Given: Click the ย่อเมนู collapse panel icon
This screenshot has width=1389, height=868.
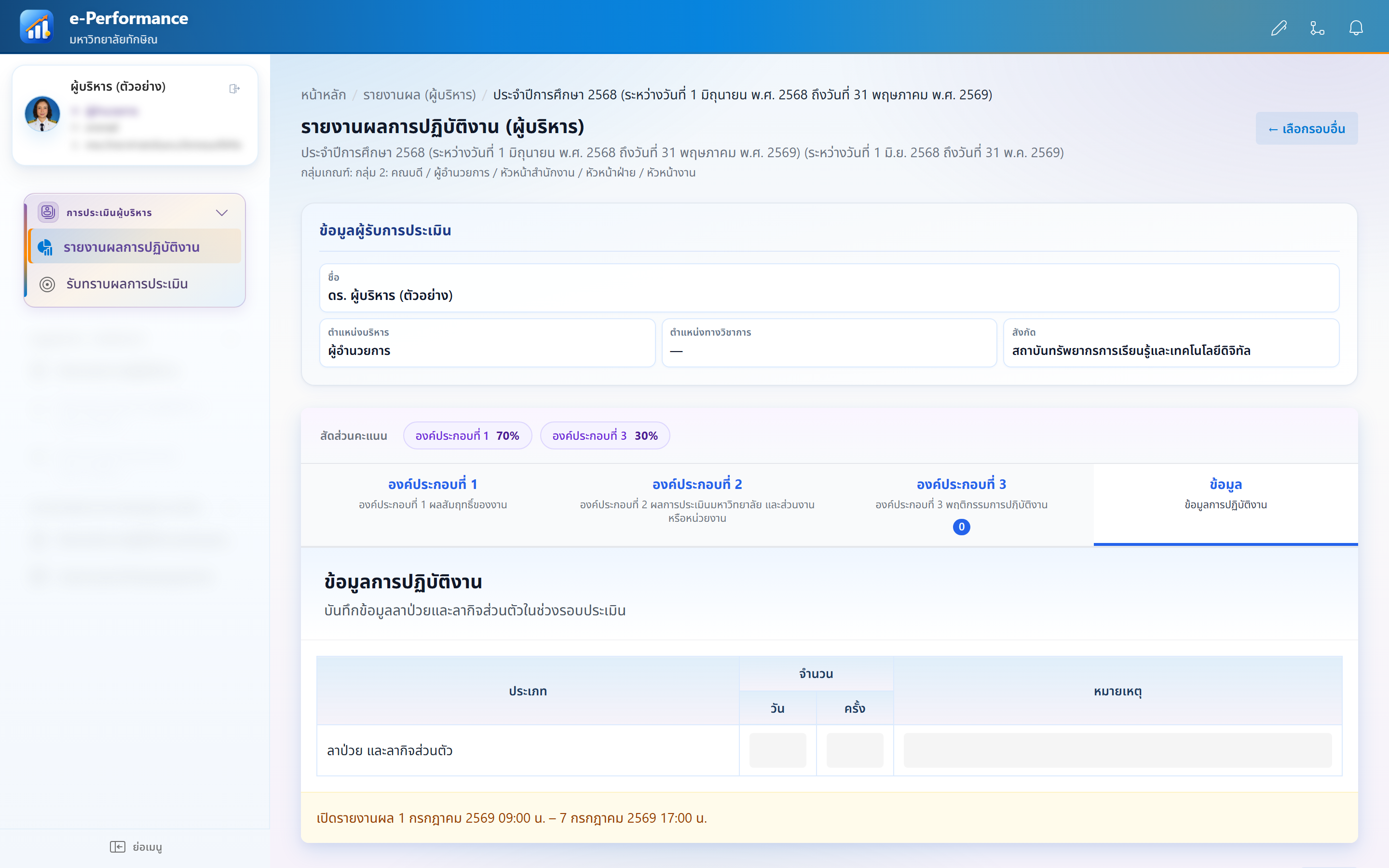Looking at the screenshot, I should click(117, 847).
